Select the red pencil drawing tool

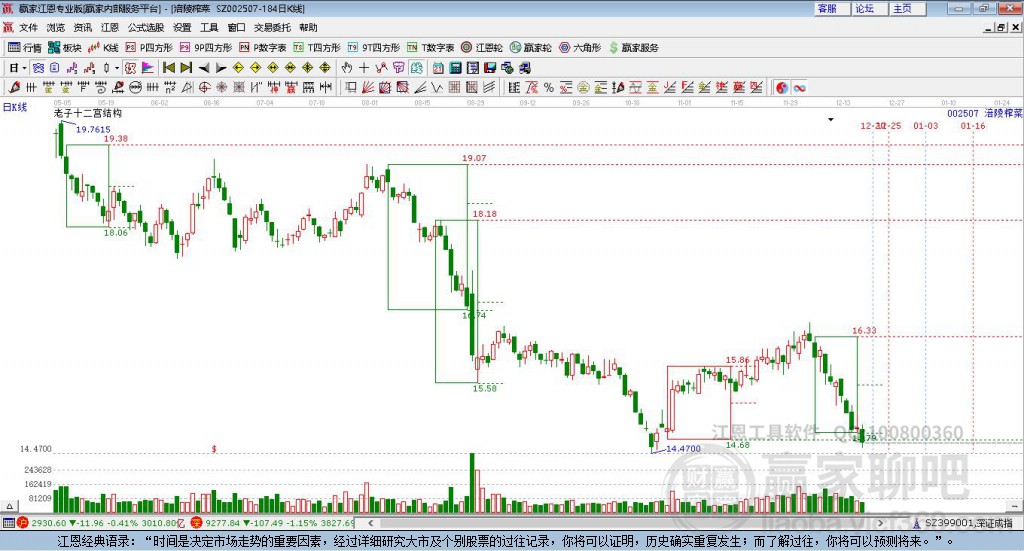point(15,87)
